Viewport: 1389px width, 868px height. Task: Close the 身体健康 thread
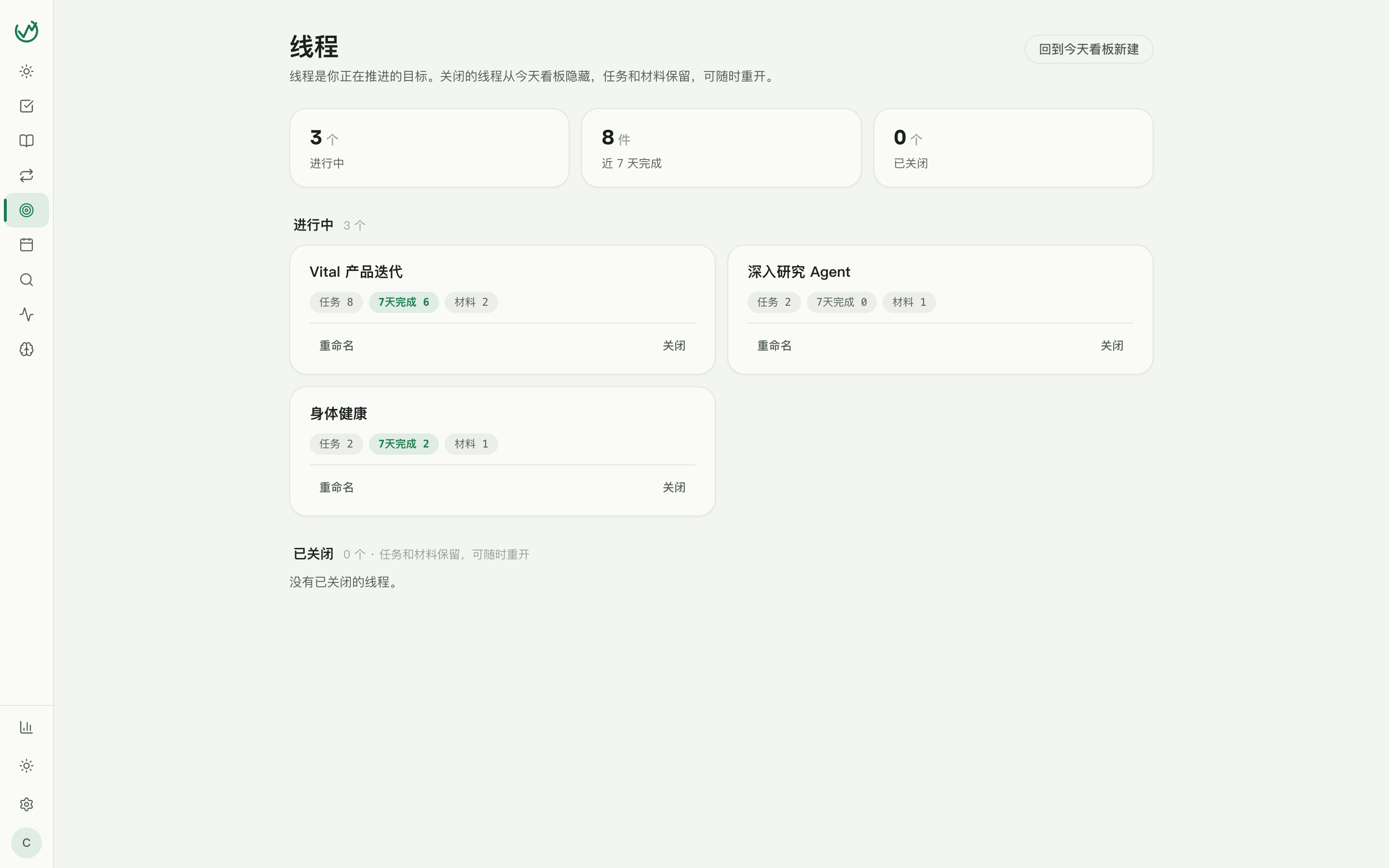pyautogui.click(x=674, y=488)
